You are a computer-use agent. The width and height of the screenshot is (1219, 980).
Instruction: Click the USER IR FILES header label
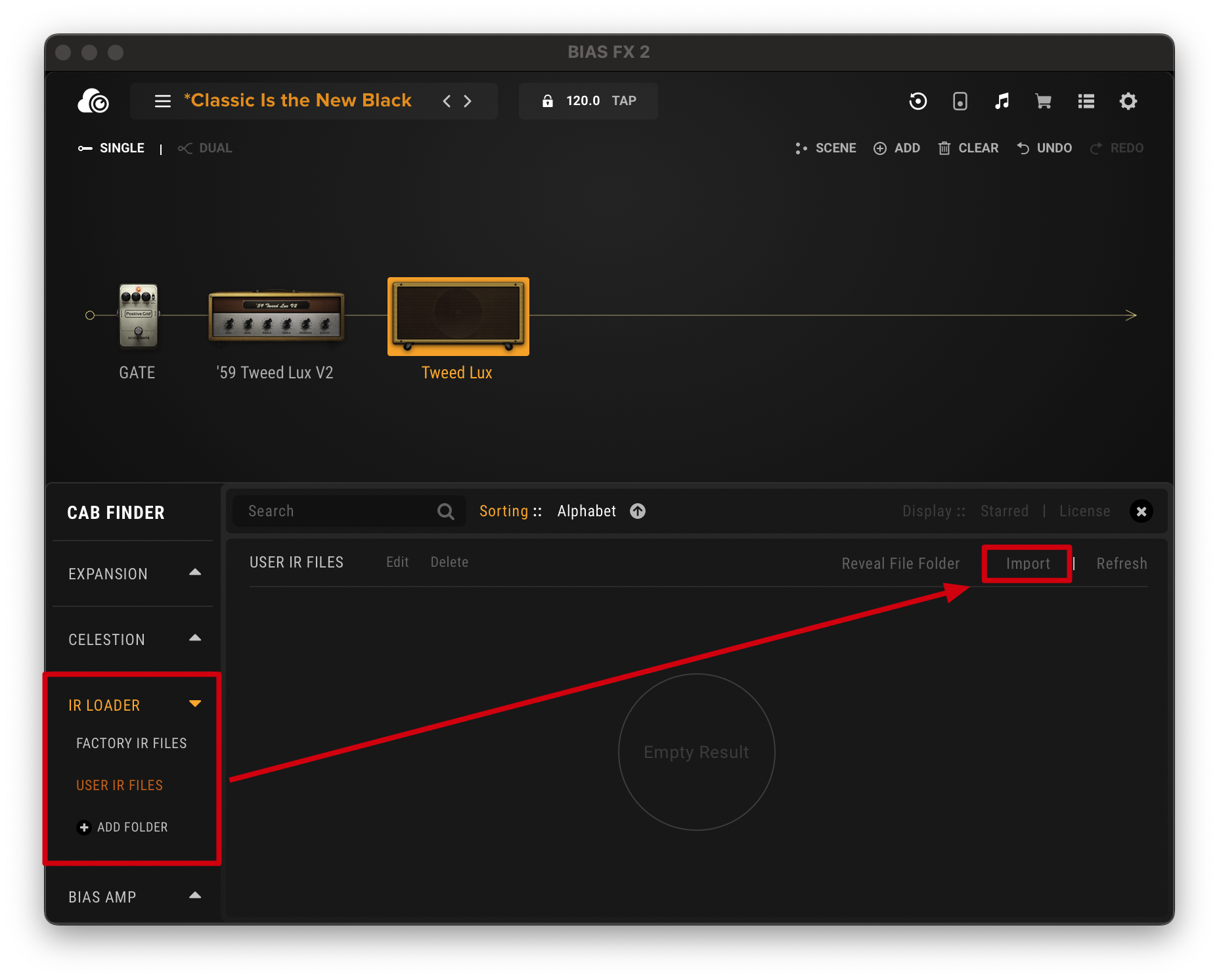[x=296, y=562]
